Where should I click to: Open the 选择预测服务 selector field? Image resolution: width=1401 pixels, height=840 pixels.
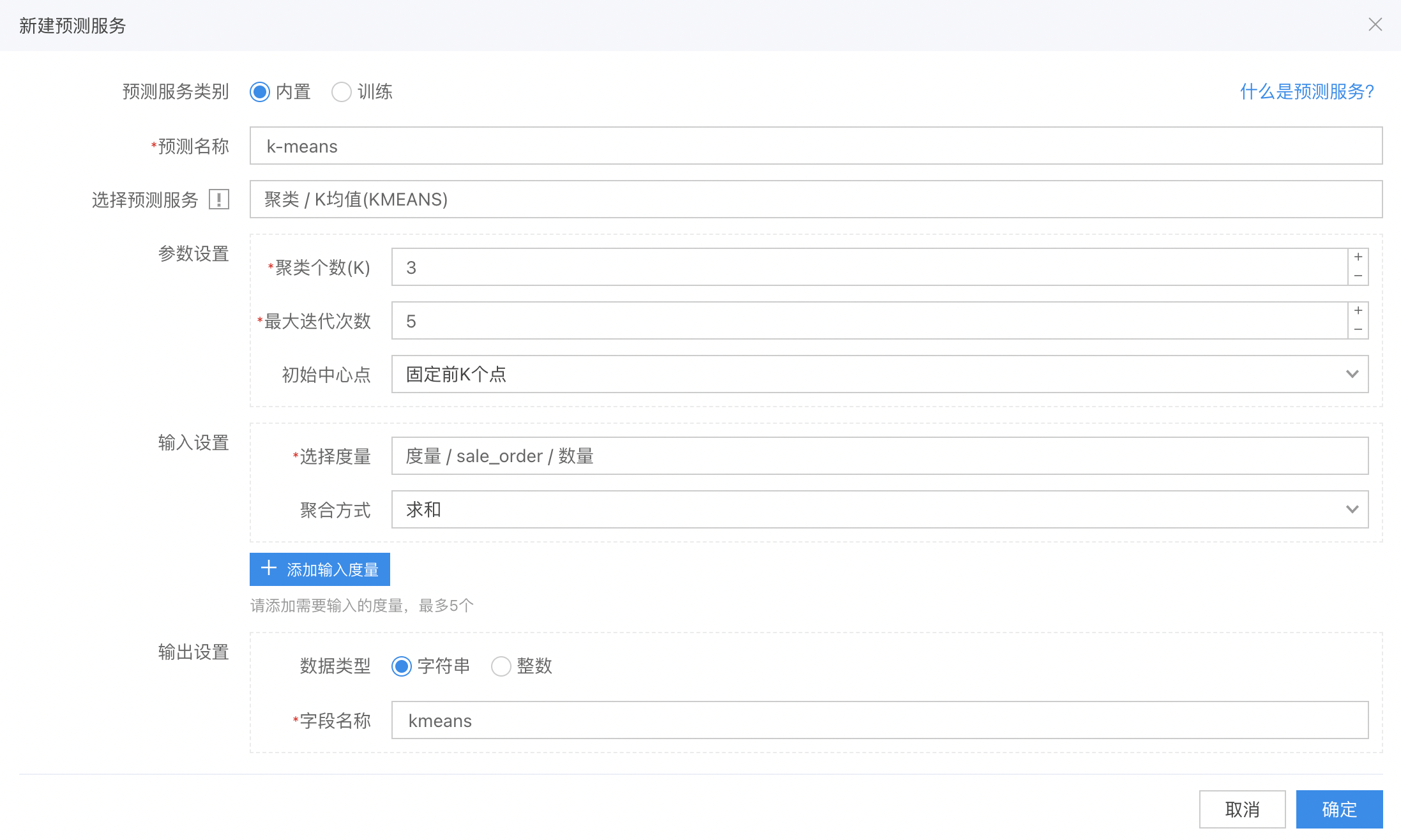pos(816,199)
